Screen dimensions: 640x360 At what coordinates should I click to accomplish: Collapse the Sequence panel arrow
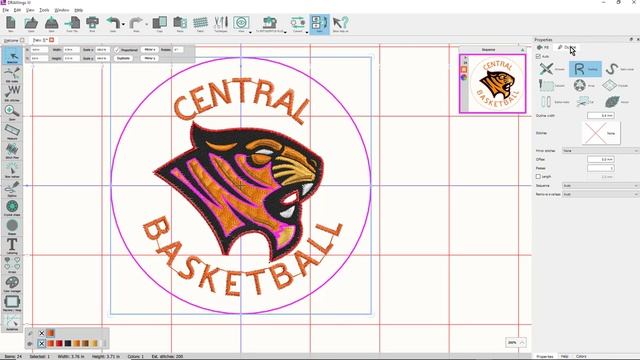522,50
